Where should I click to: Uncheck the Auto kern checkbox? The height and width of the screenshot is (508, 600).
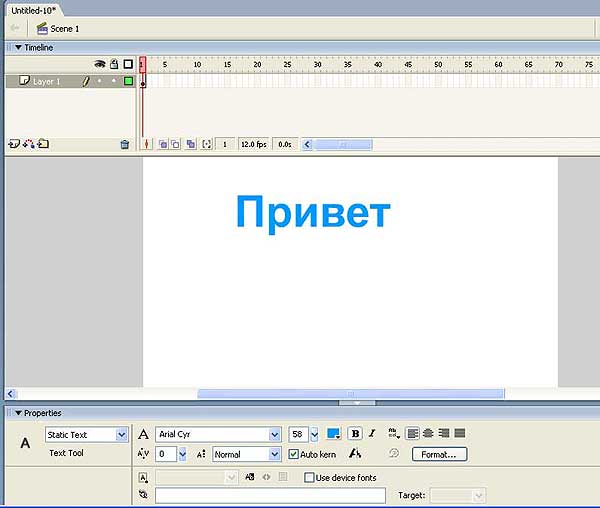point(293,454)
